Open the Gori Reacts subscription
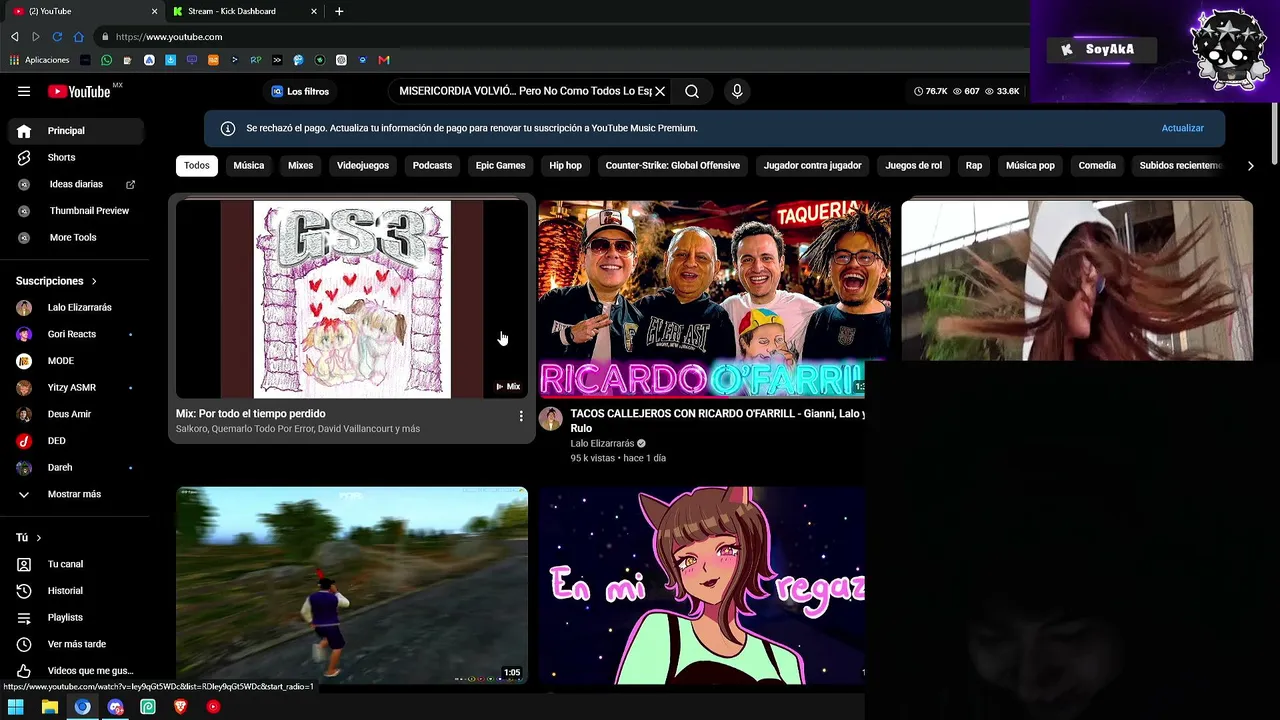Viewport: 1280px width, 720px height. (x=76, y=334)
